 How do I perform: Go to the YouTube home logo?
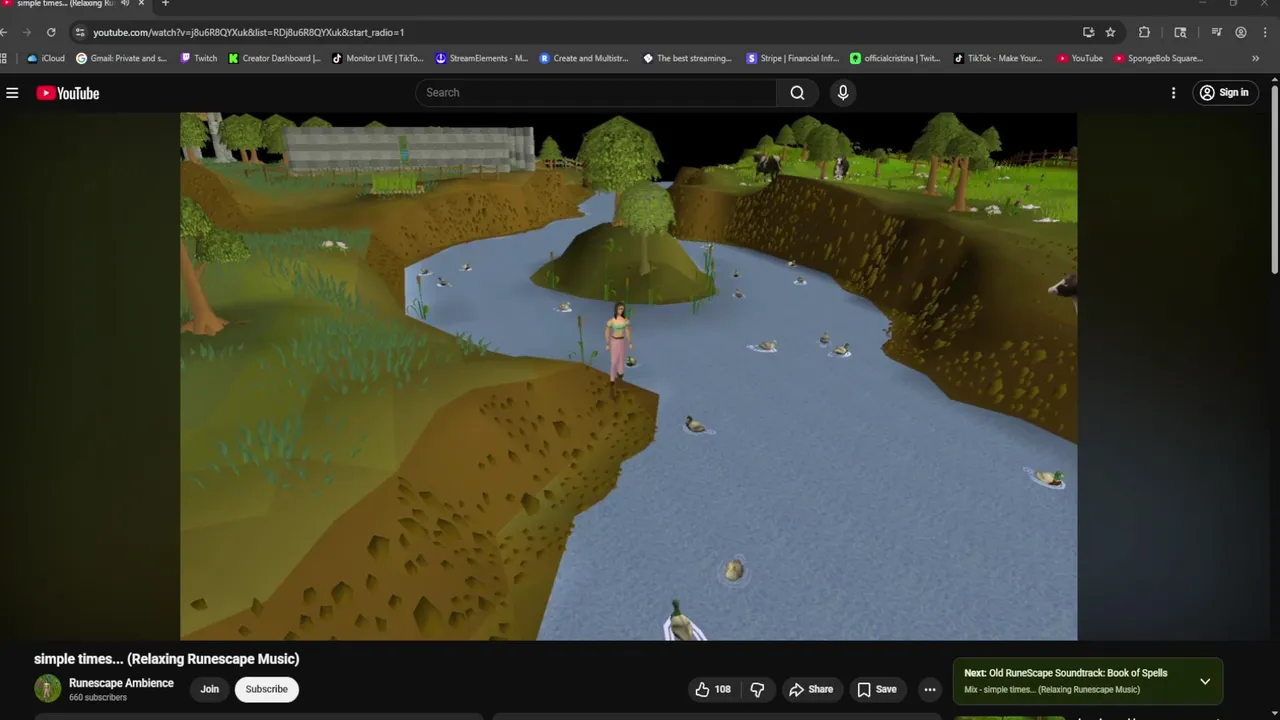pyautogui.click(x=68, y=93)
